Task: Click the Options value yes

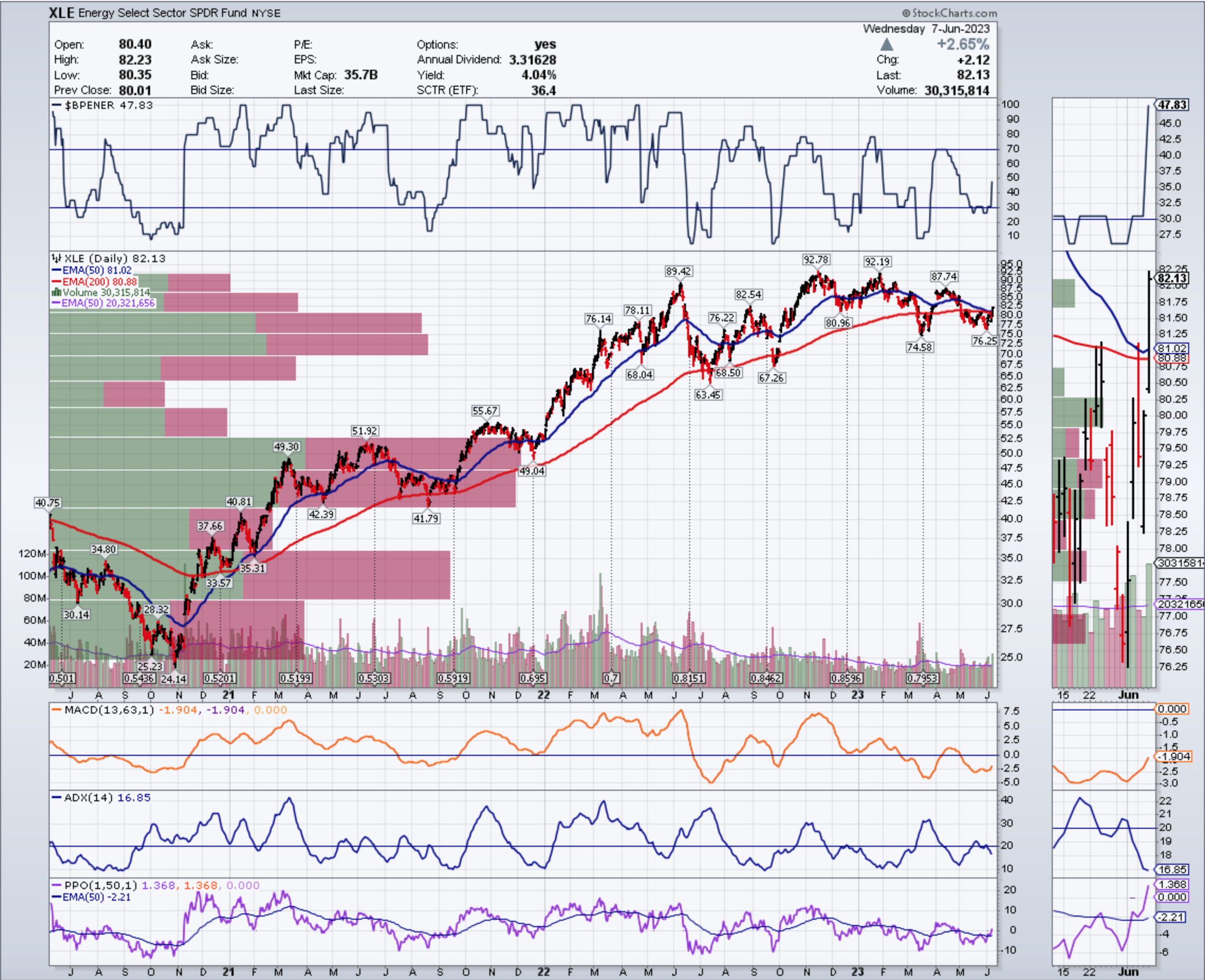Action: pyautogui.click(x=545, y=44)
